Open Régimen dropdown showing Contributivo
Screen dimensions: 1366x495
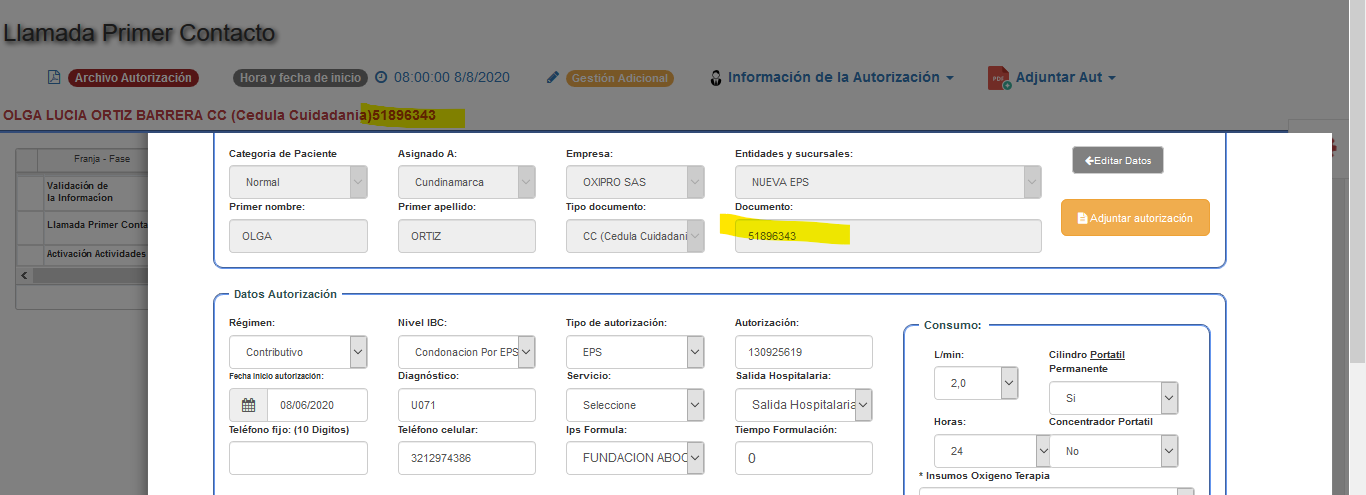(298, 352)
